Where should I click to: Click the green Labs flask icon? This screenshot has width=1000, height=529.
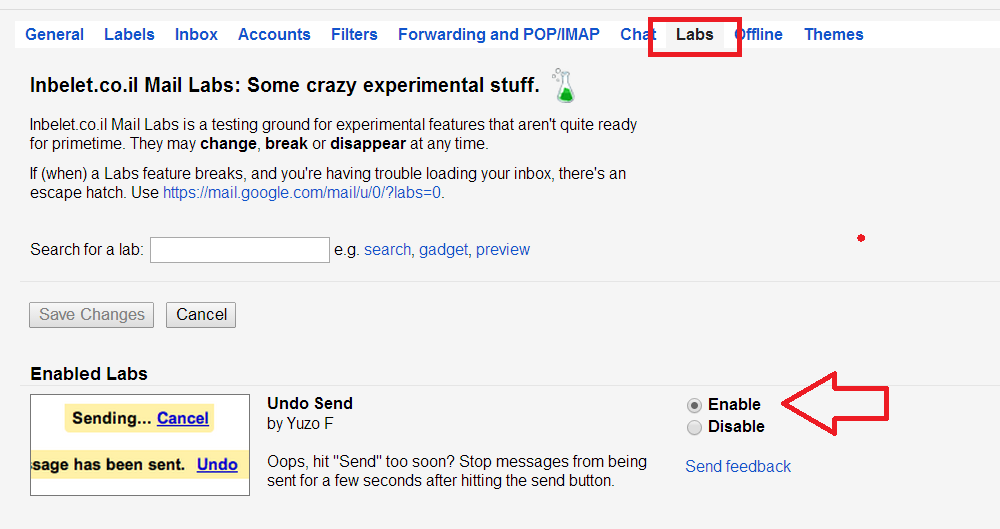tap(565, 86)
